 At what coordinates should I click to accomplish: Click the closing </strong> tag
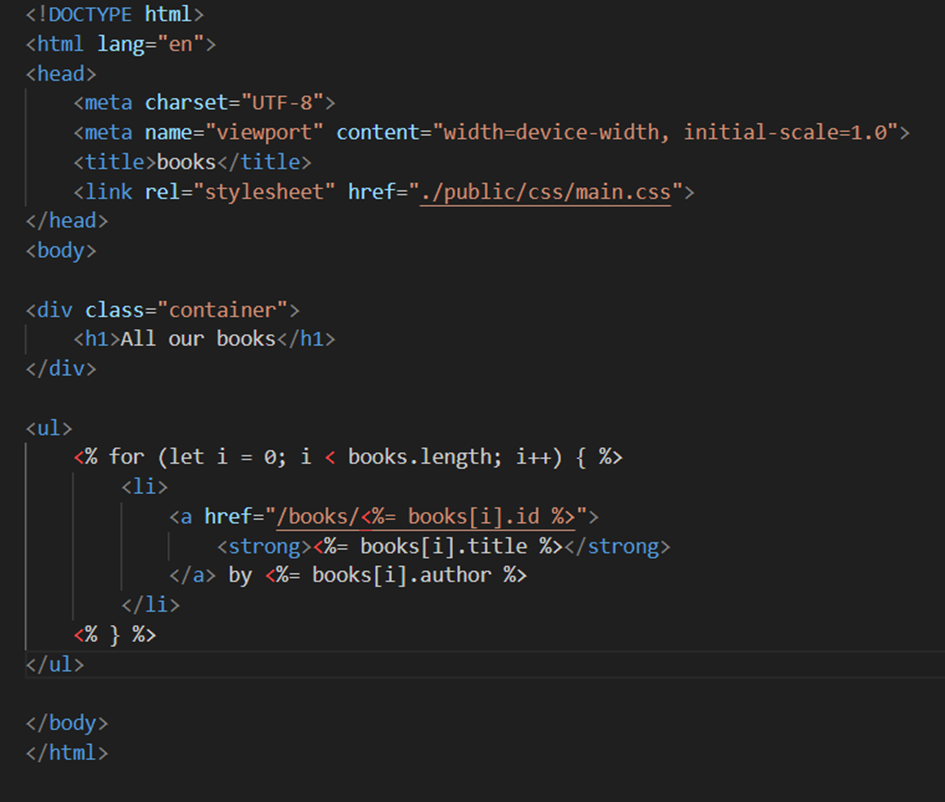pos(617,546)
